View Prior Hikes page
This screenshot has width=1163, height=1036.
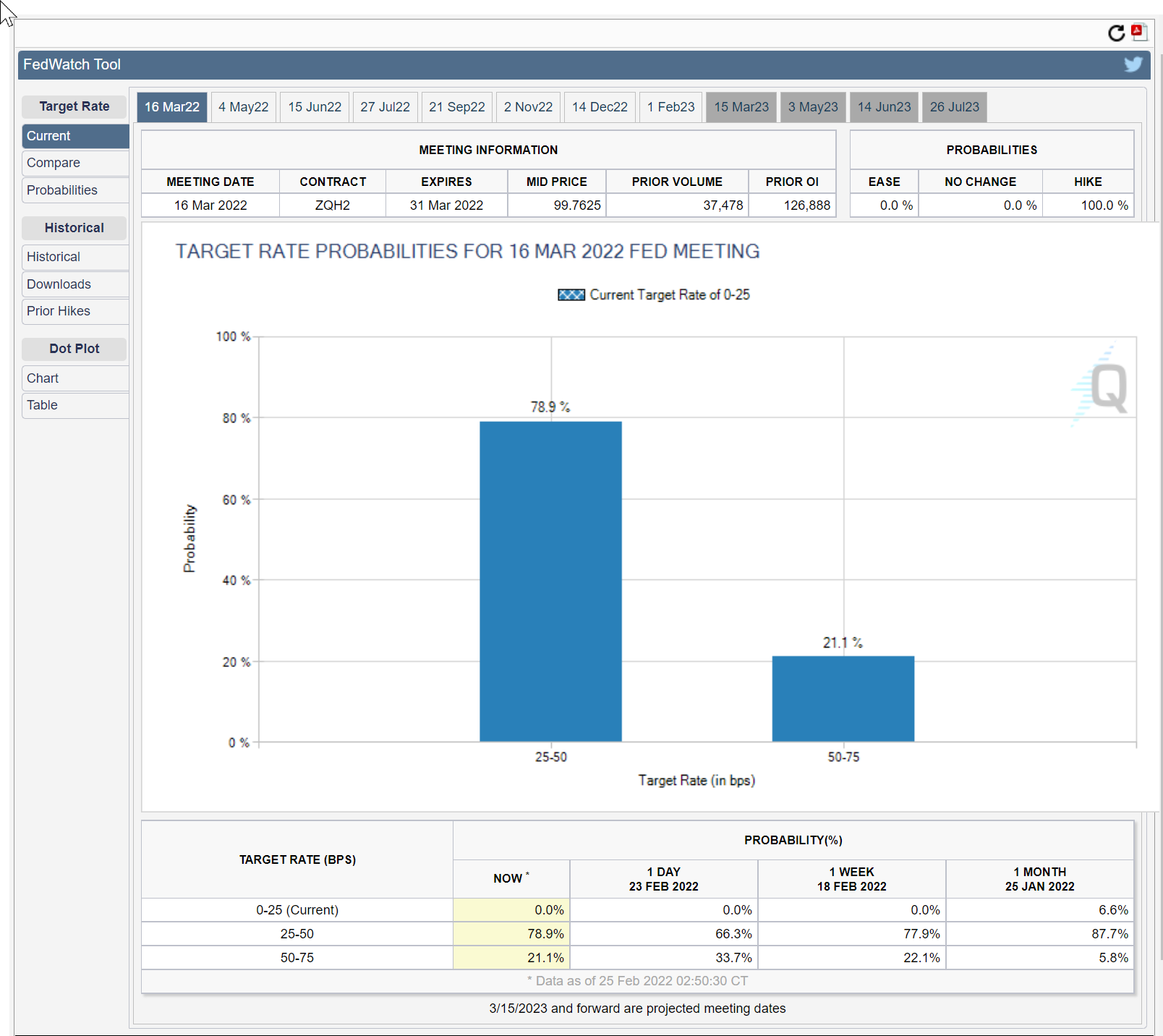click(59, 311)
